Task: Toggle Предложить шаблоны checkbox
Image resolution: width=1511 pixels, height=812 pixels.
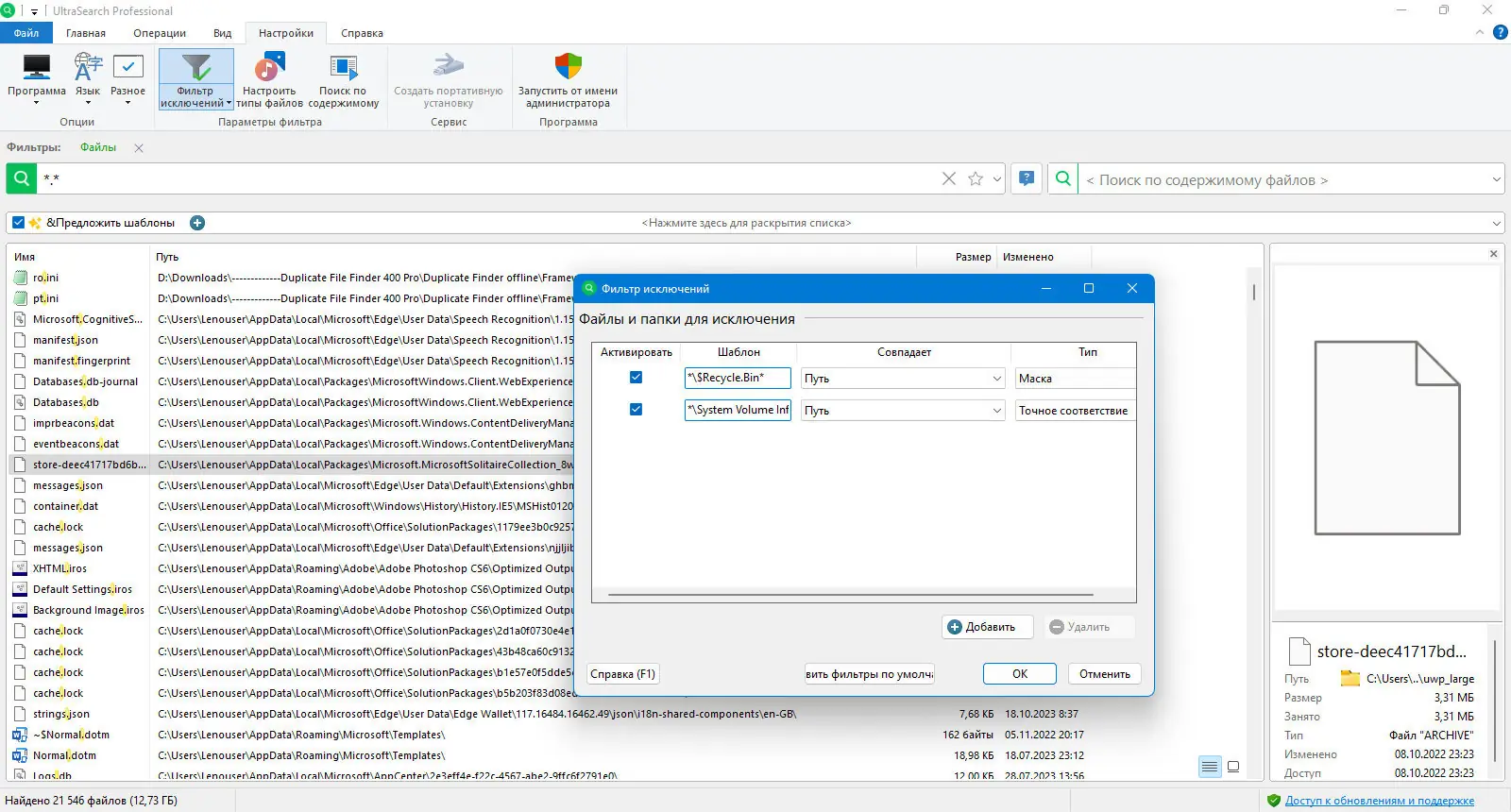Action: pos(18,223)
